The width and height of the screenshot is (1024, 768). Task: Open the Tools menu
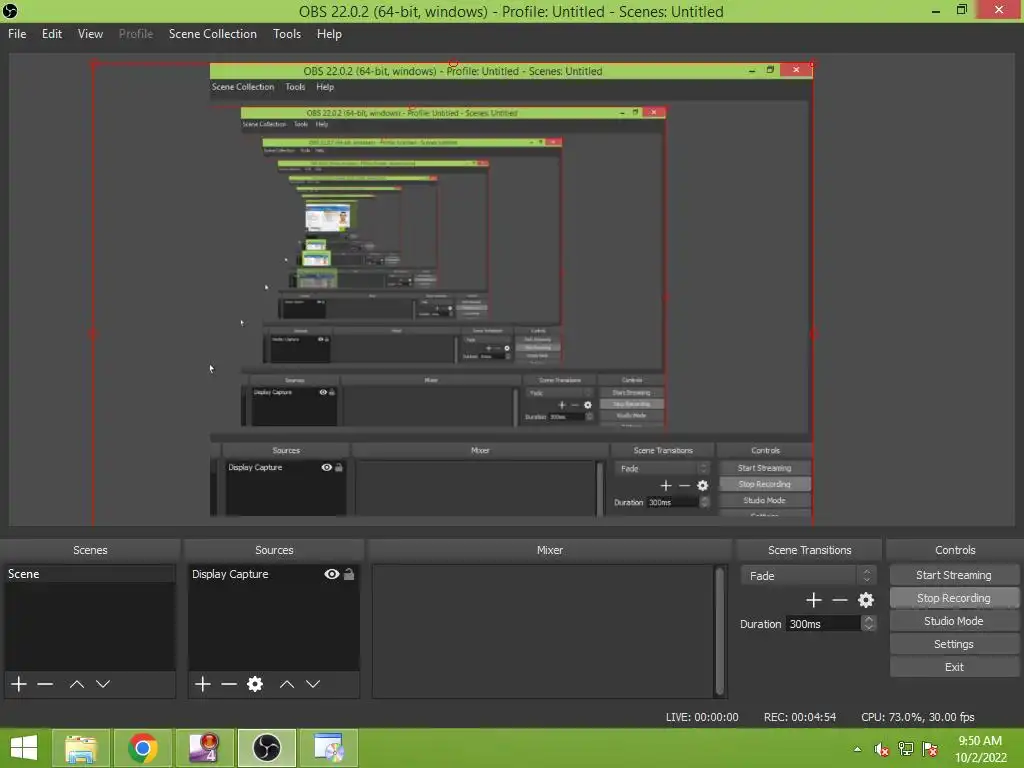pos(287,34)
